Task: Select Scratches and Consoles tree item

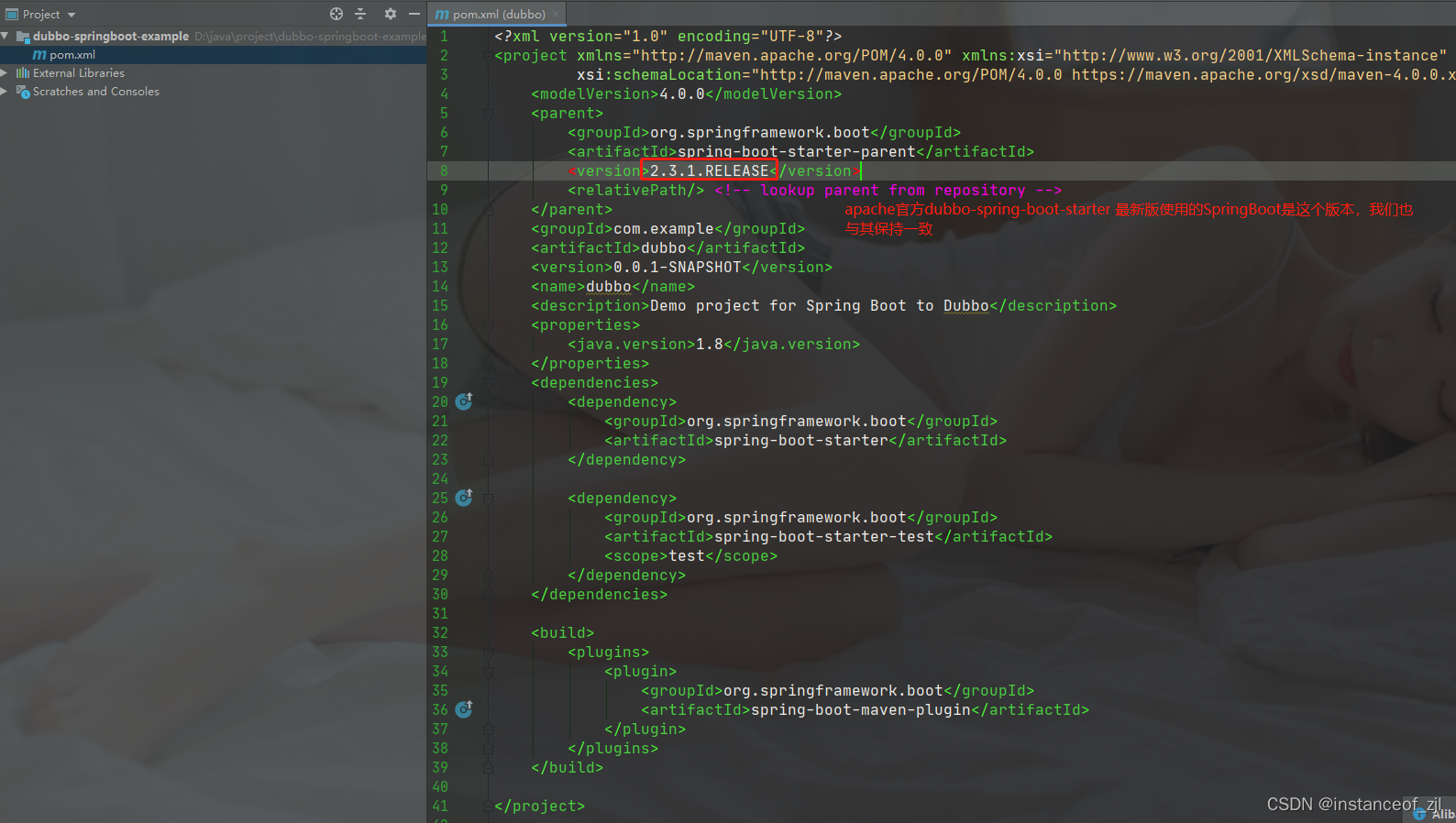Action: point(96,92)
